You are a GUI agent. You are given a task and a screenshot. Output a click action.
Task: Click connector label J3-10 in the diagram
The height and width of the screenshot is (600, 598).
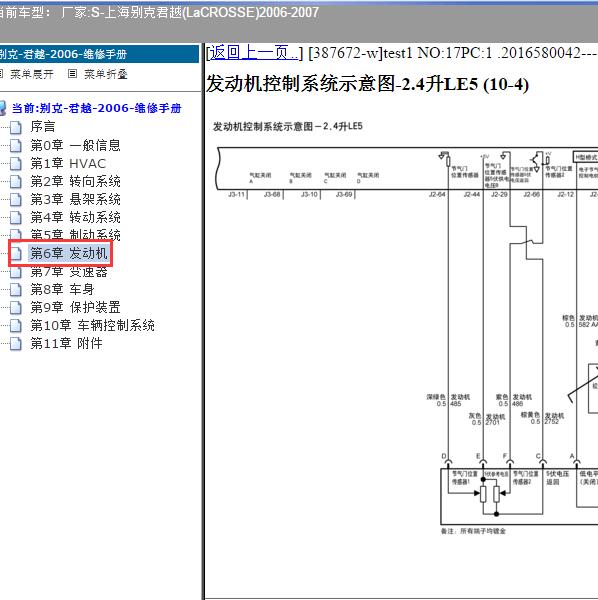tap(309, 194)
